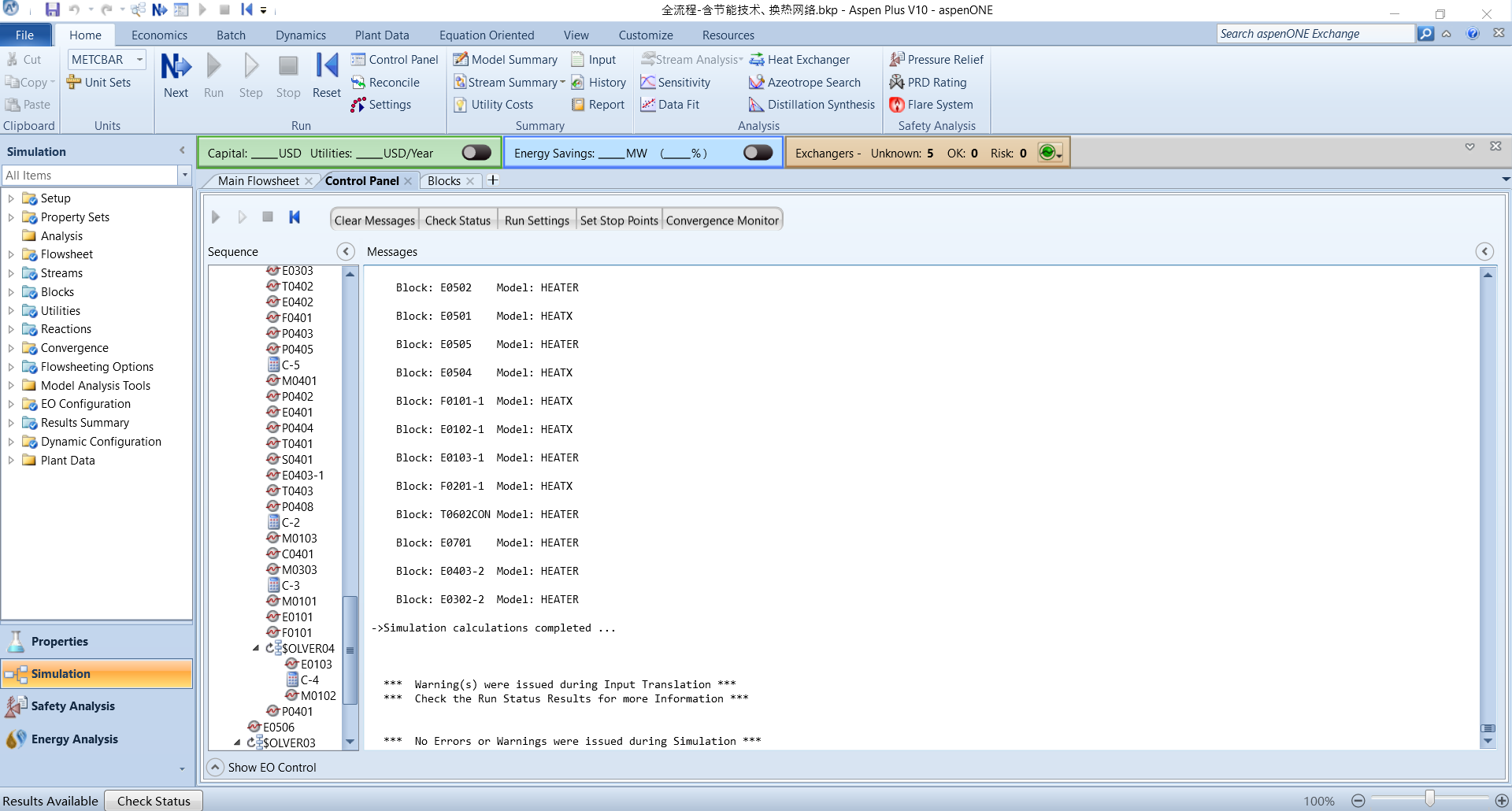Expand the Blocks tree node

pyautogui.click(x=11, y=292)
